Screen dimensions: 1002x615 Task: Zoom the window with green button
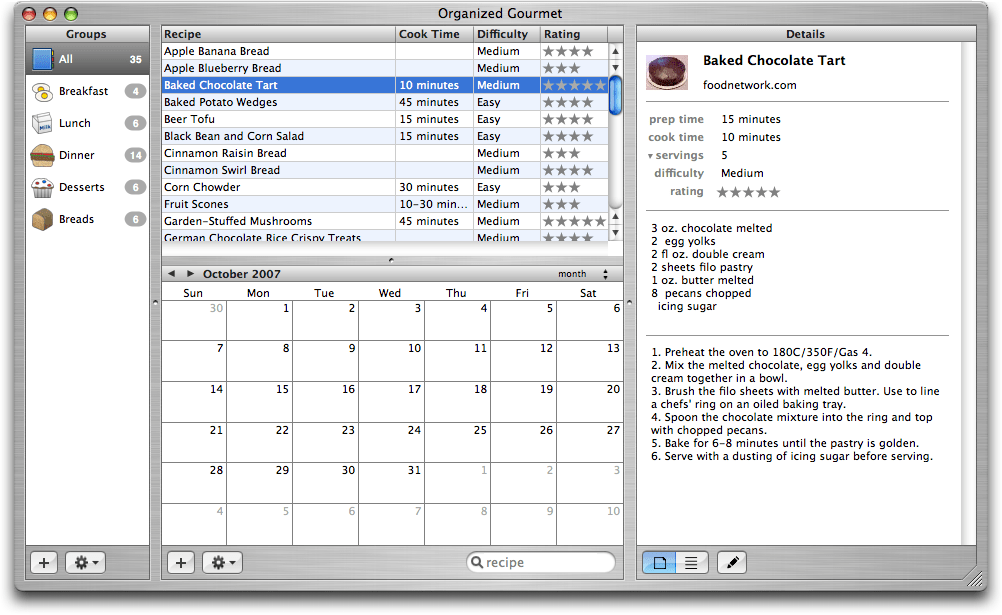(x=71, y=13)
